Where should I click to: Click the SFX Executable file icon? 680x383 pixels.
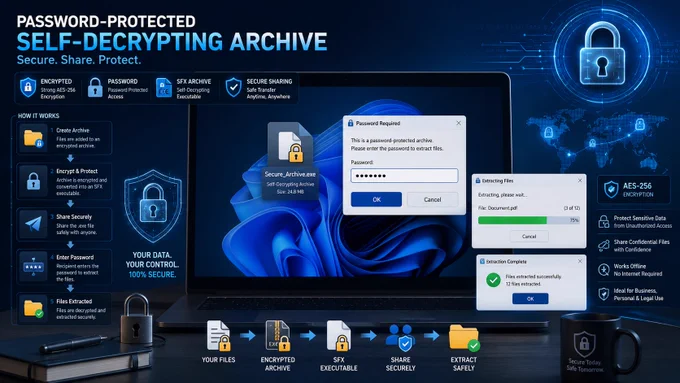[338, 336]
